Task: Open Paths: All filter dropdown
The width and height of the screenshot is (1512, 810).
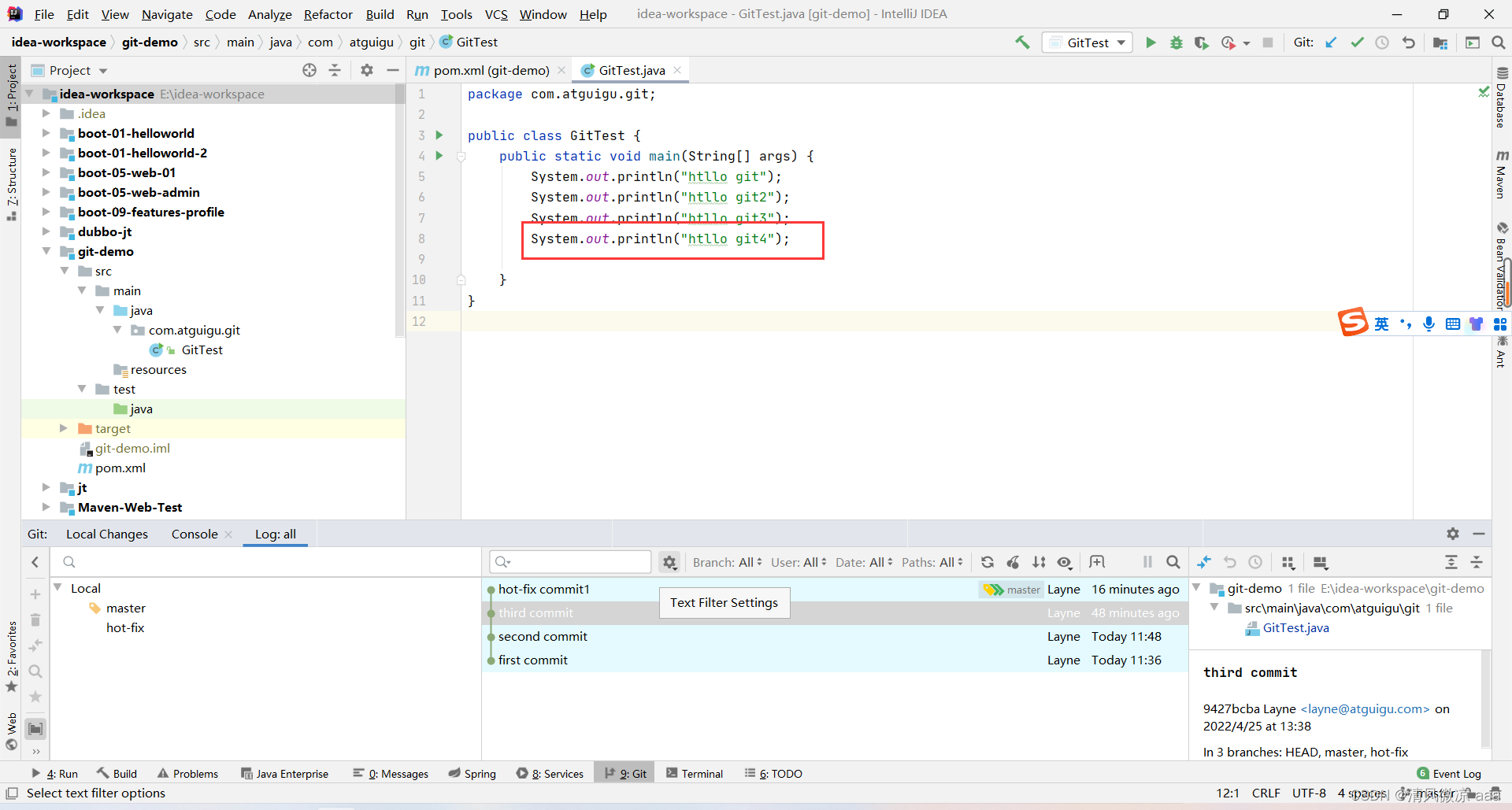Action: pyautogui.click(x=932, y=562)
